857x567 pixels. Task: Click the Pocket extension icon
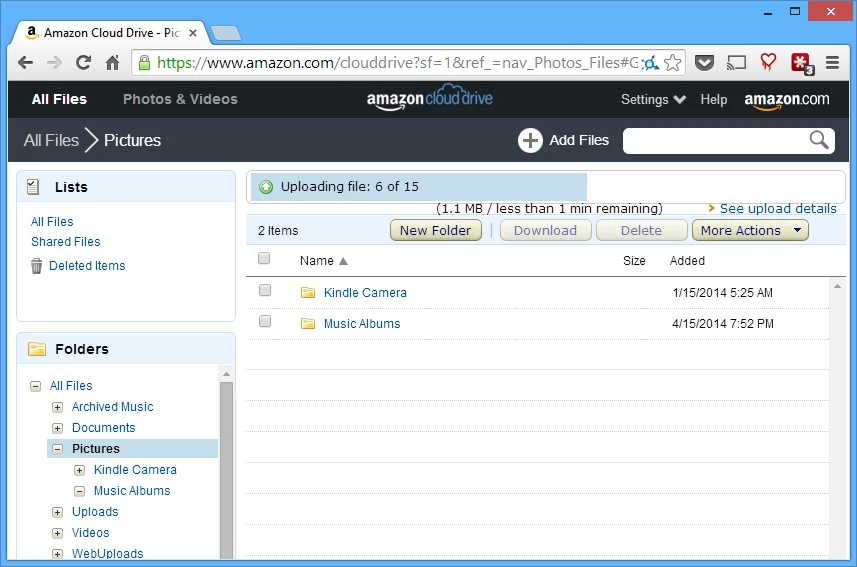(704, 63)
